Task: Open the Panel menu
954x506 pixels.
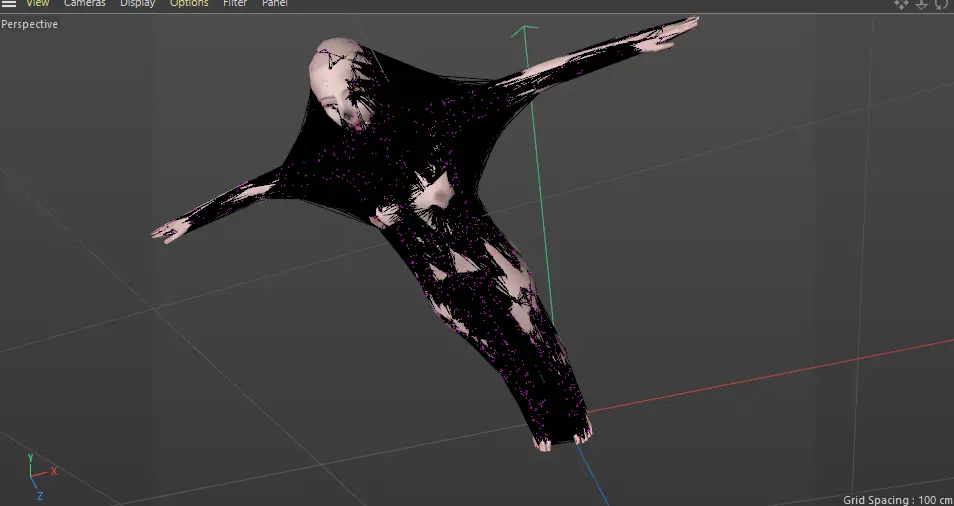Action: [275, 4]
